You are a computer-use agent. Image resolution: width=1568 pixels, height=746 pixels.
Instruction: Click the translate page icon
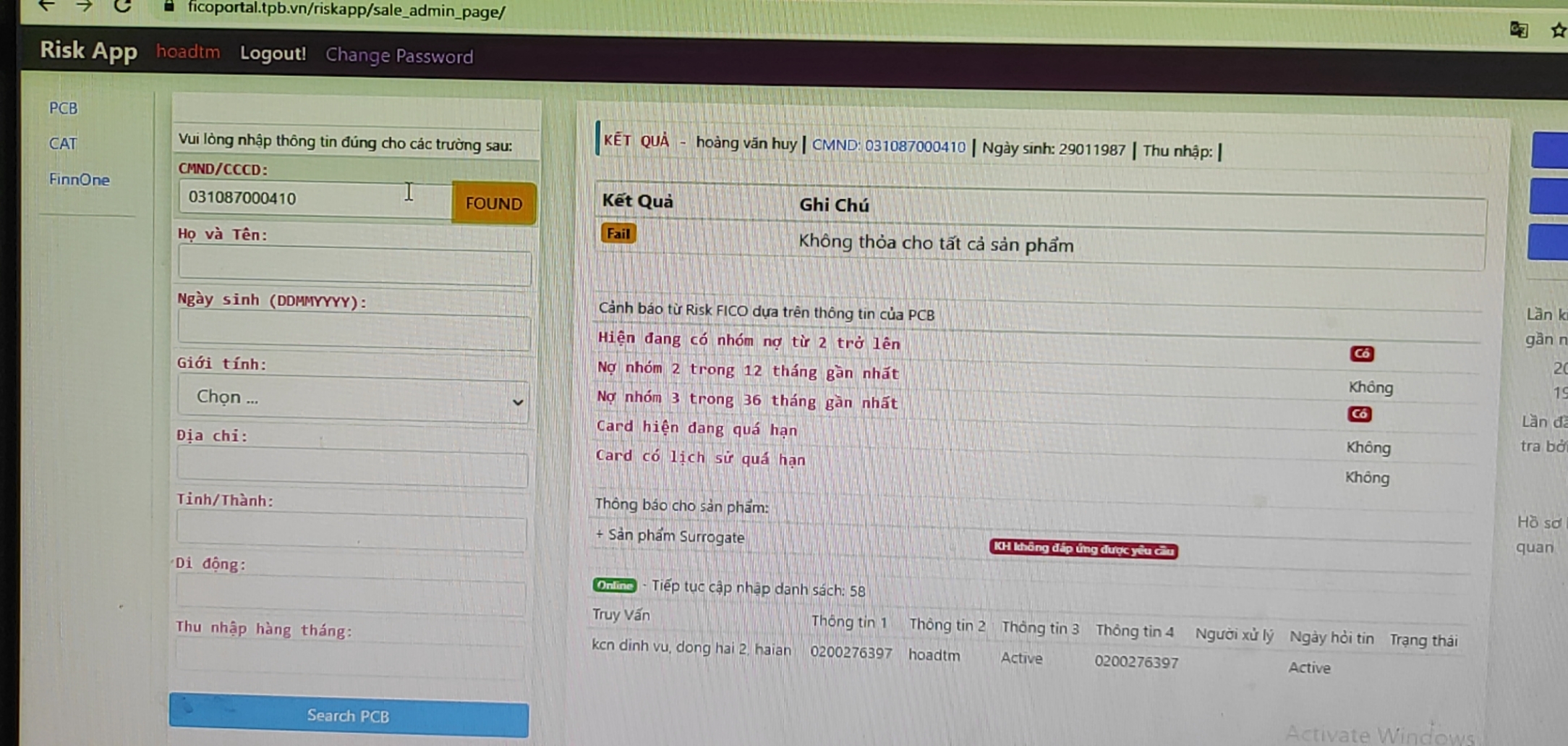click(1519, 30)
